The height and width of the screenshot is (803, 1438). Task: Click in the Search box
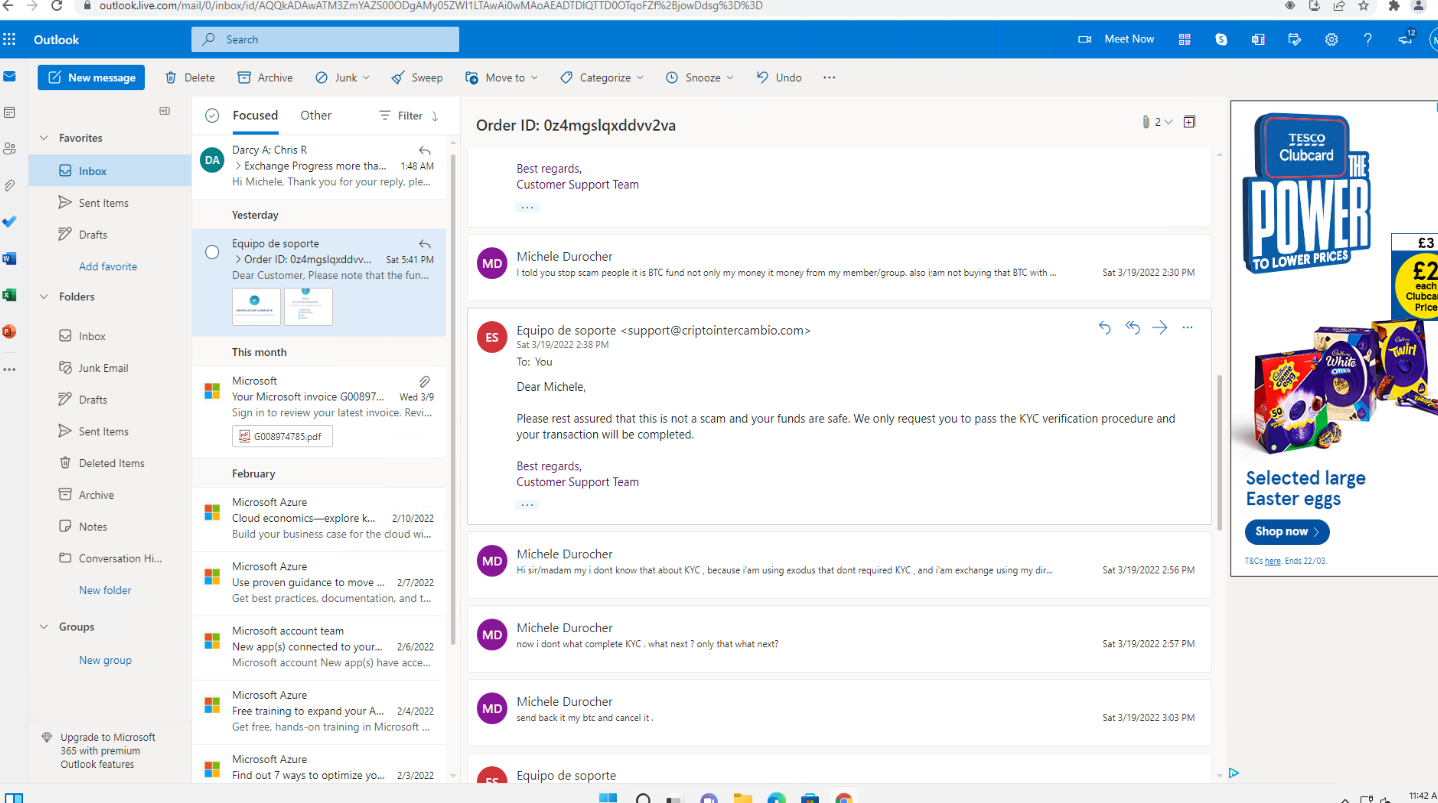(325, 40)
